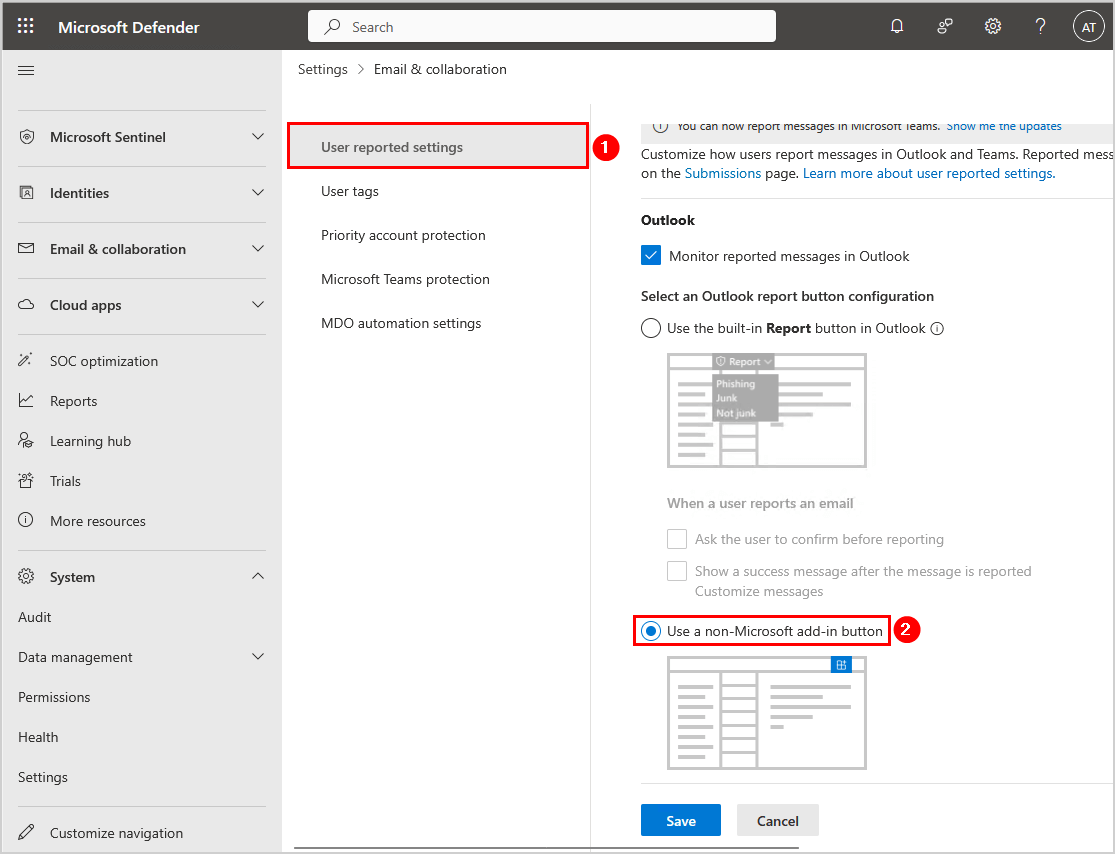Open the app launcher waffle icon

[x=26, y=27]
